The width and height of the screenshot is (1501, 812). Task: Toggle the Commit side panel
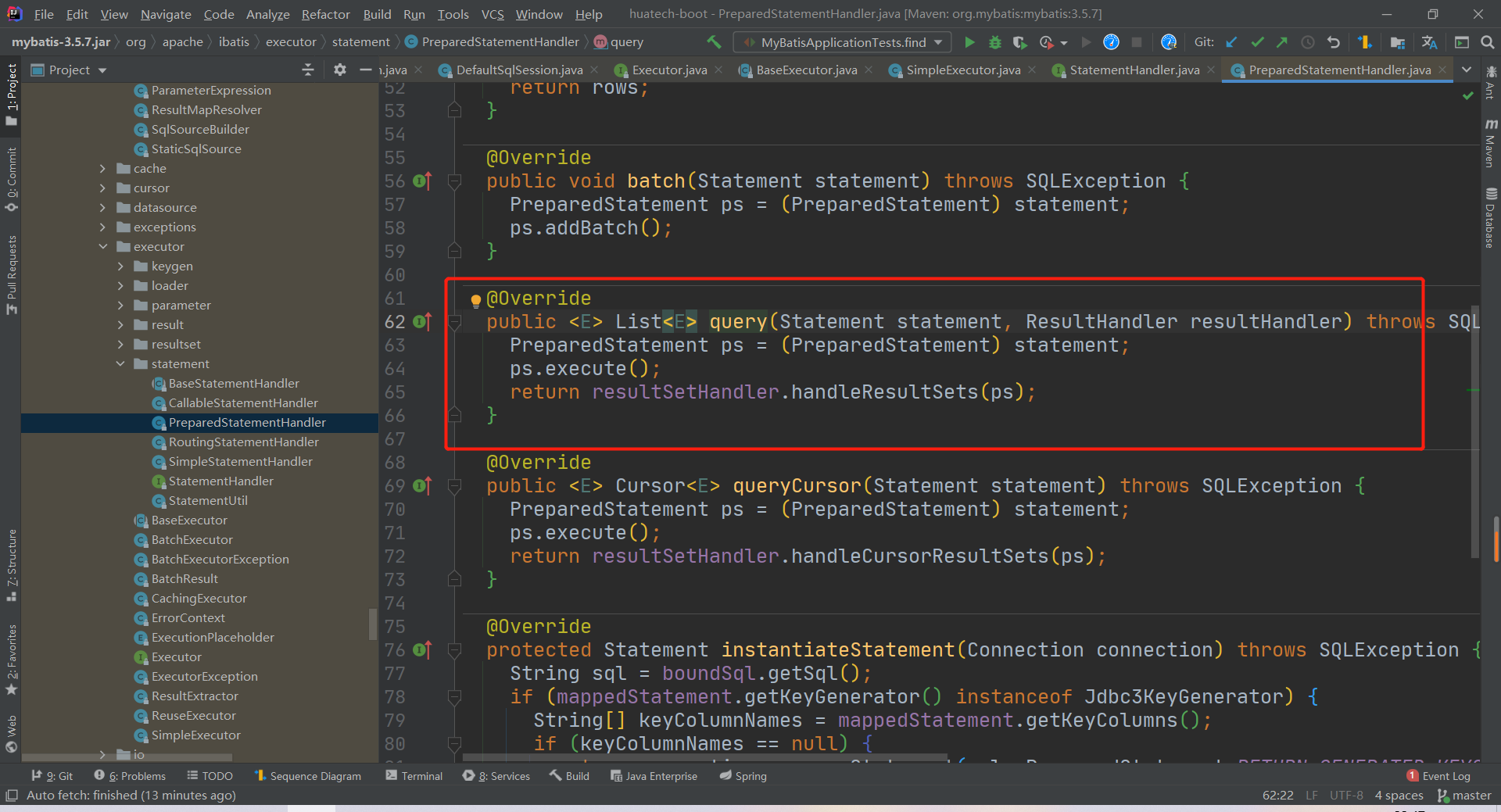click(11, 179)
